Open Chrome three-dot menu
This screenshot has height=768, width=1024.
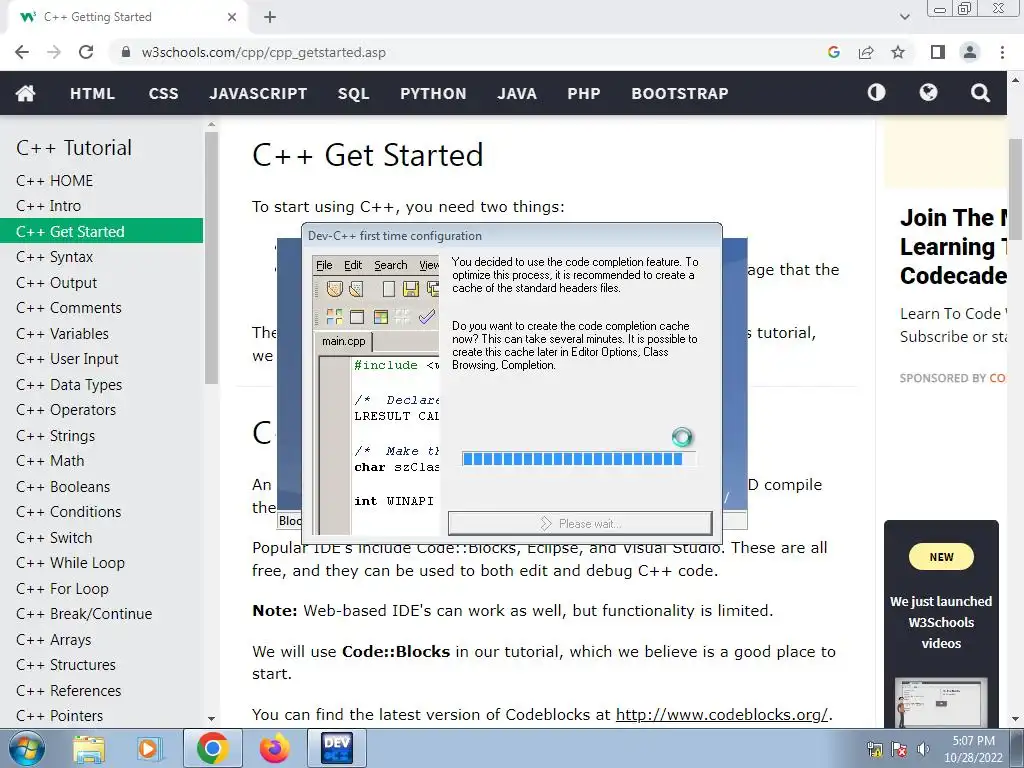coord(1002,52)
